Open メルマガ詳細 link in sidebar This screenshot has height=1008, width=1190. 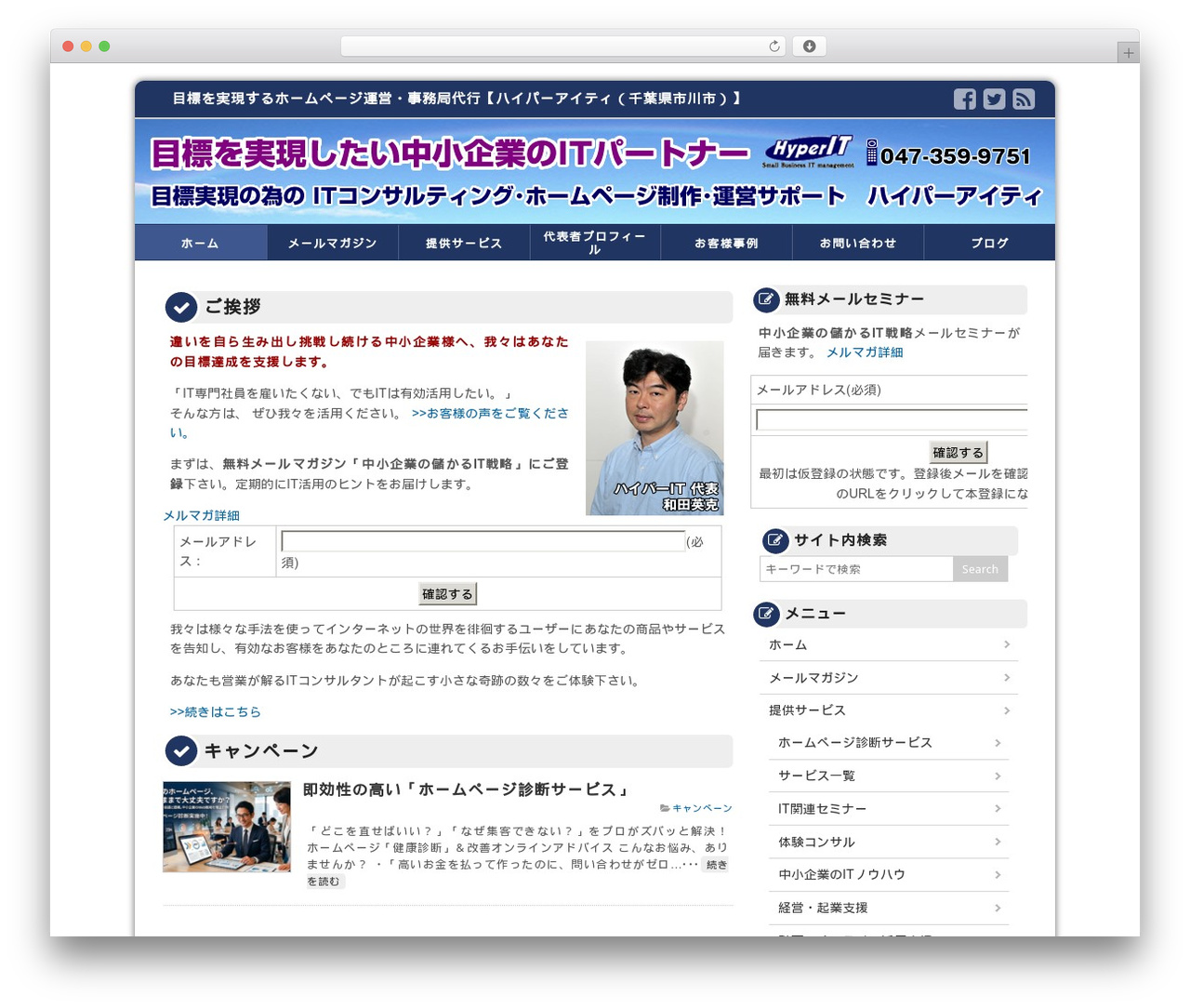tap(865, 352)
